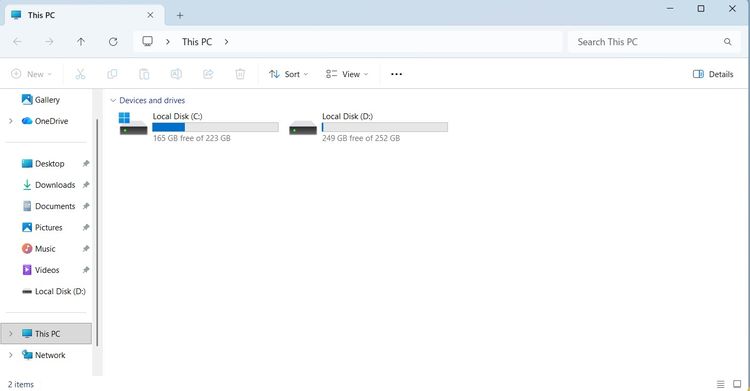Screen dimensions: 750x391
Task: Add a new tab
Action: [180, 15]
